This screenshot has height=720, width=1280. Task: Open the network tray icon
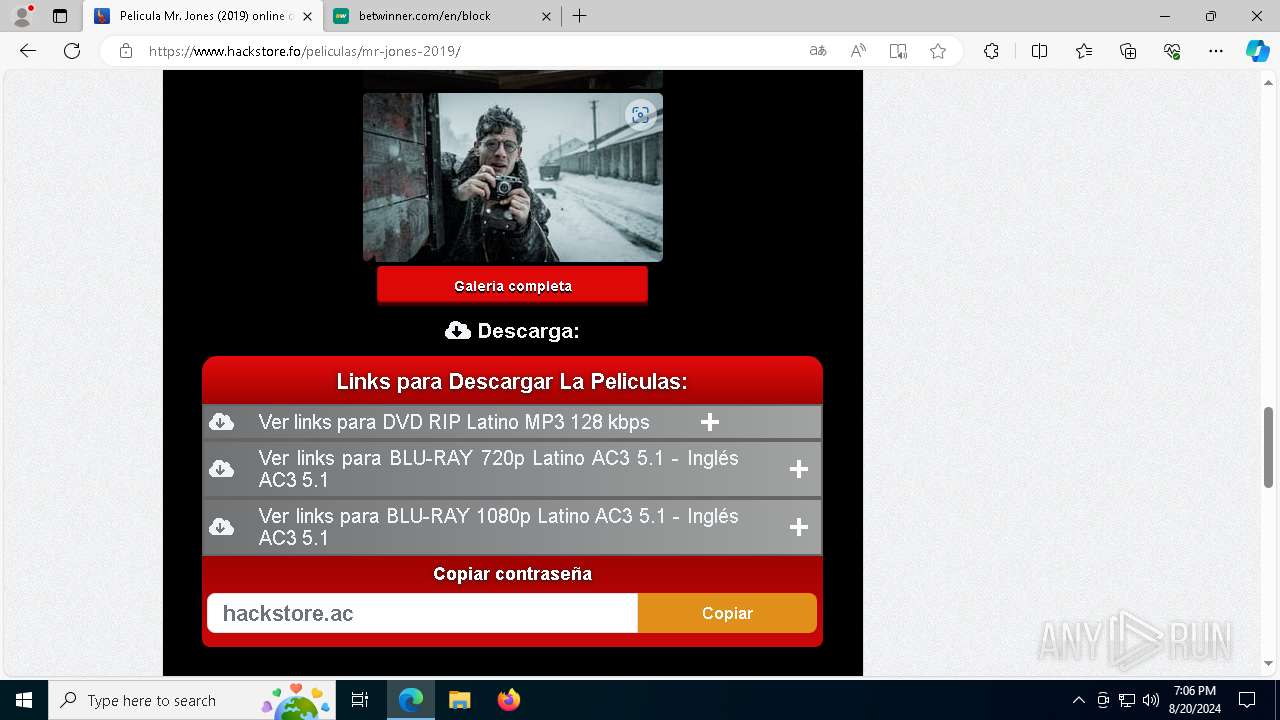1127,700
